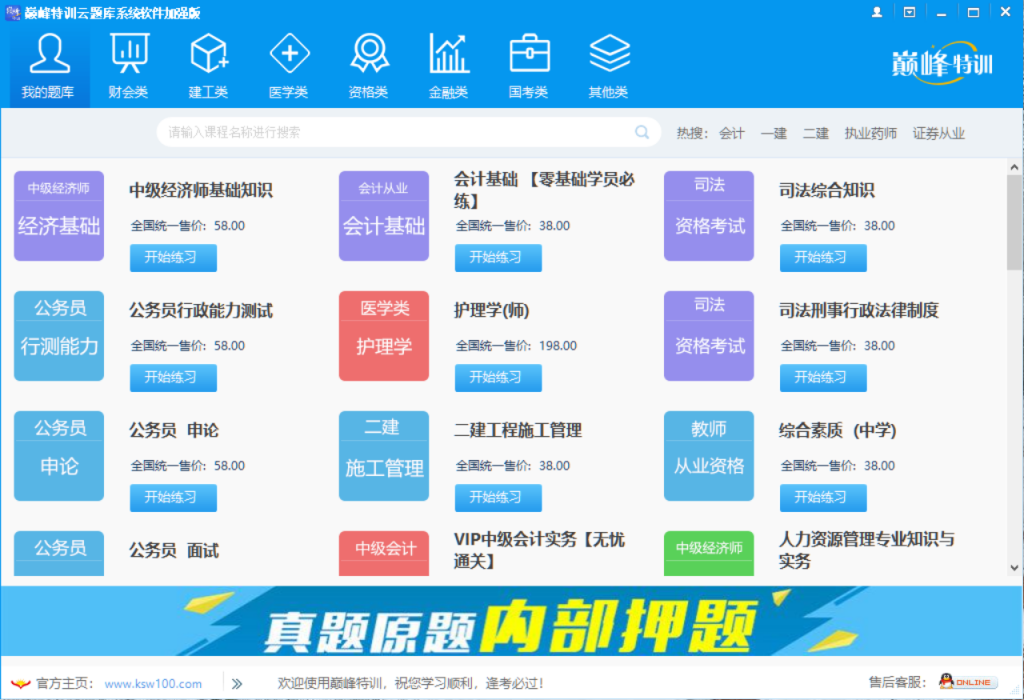Click the 真题原题内部押题 banner
Image resolution: width=1024 pixels, height=700 pixels.
point(511,621)
